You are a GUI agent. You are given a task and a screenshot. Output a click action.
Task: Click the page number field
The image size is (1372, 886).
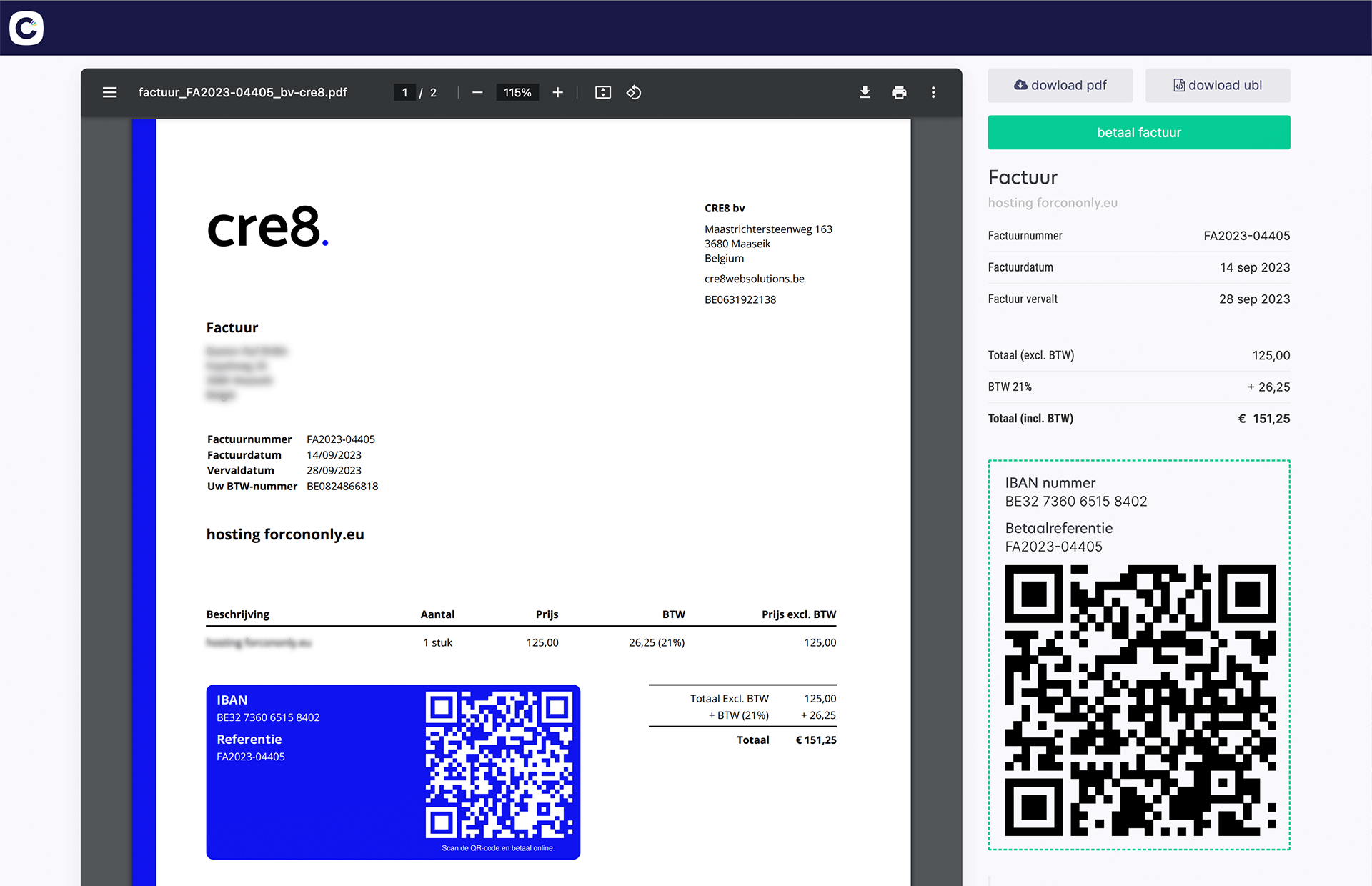(404, 92)
